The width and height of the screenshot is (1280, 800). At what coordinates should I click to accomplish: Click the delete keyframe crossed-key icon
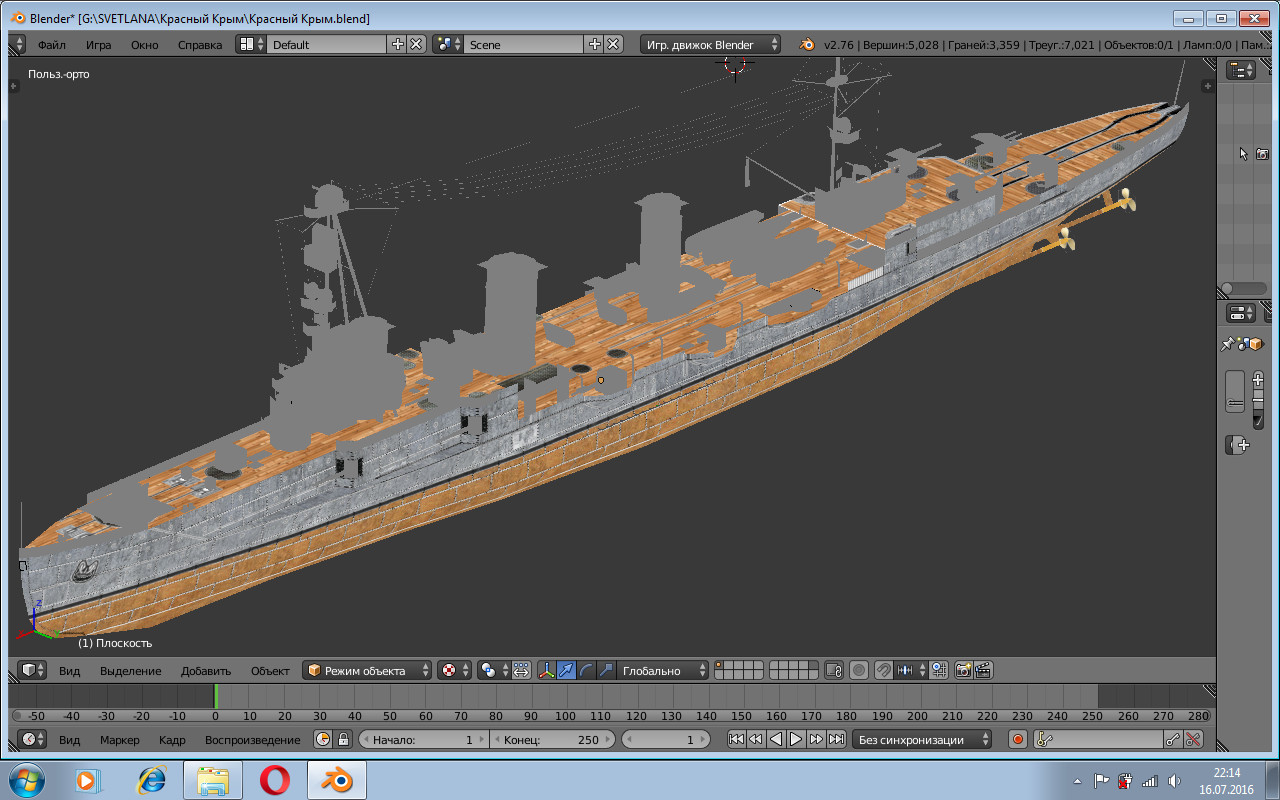1193,739
